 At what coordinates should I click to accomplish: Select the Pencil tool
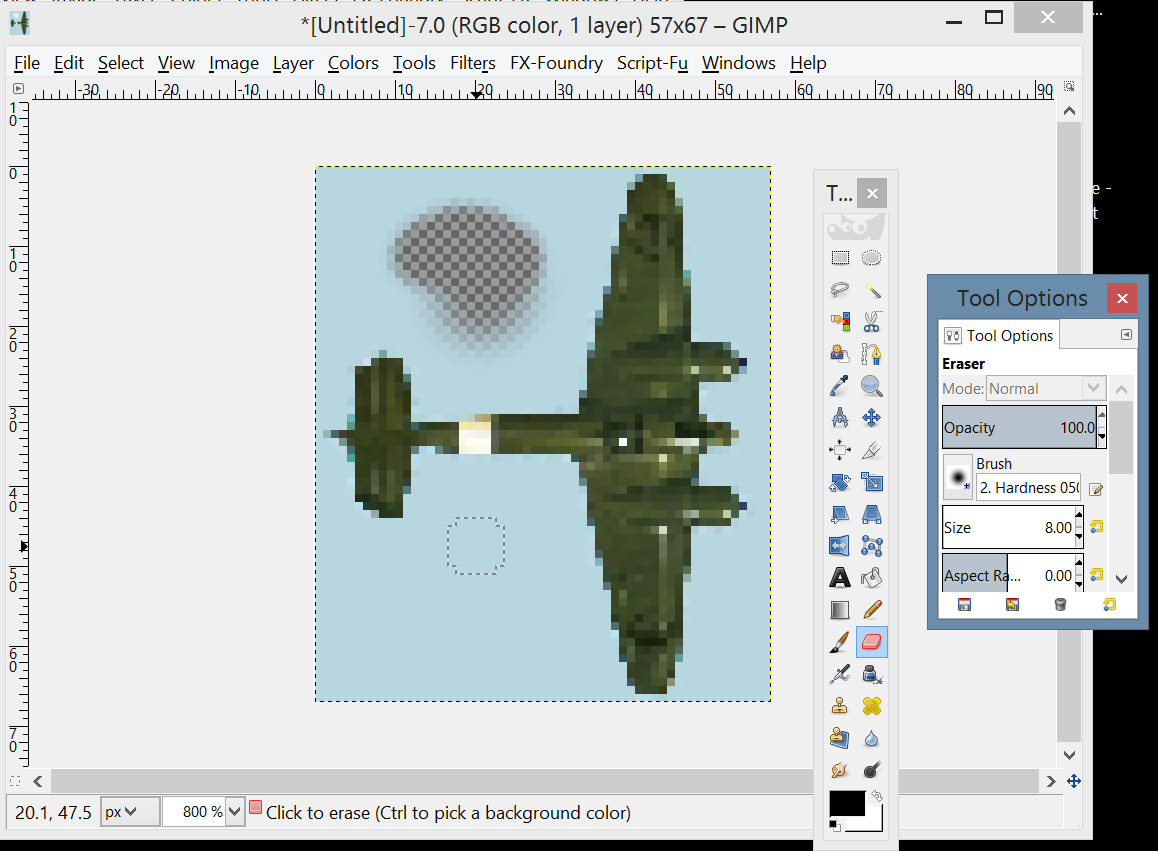point(871,610)
